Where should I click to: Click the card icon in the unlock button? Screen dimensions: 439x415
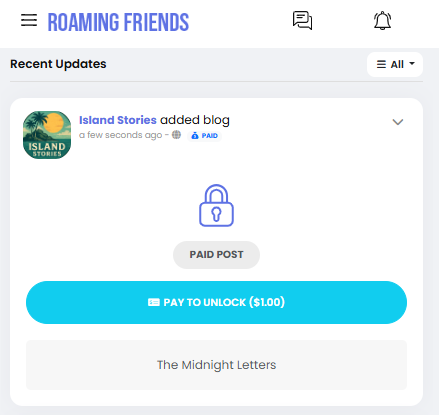tap(154, 302)
